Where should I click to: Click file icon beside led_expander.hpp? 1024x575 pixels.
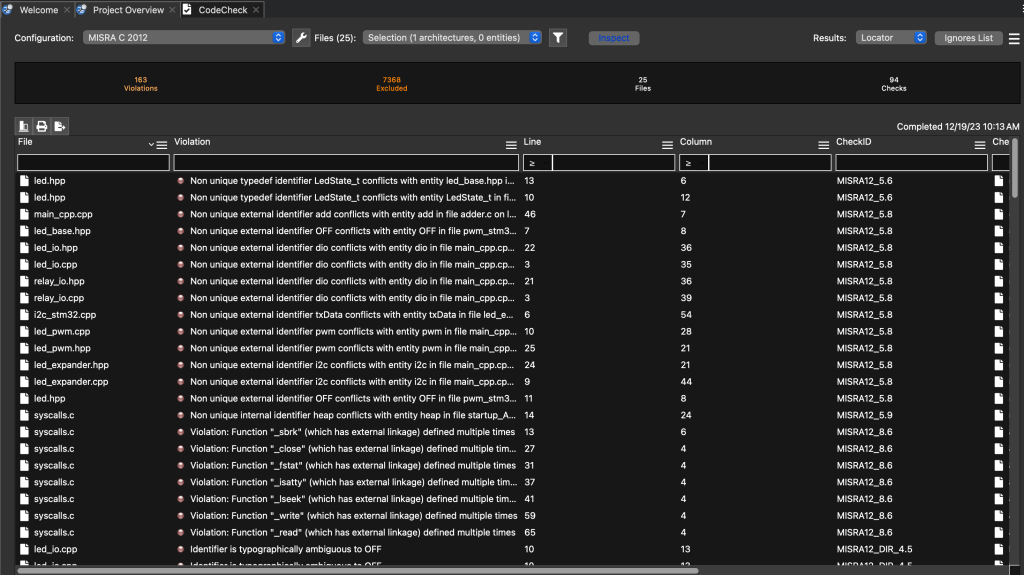click(24, 365)
